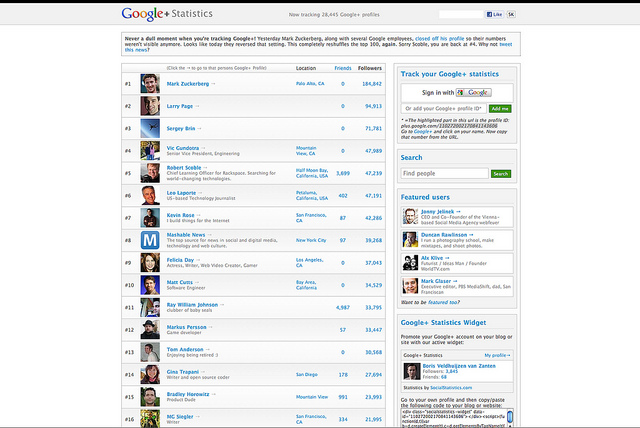Click Mark Zuckerberg's profile photo
This screenshot has width=640, height=428.
[x=149, y=84]
